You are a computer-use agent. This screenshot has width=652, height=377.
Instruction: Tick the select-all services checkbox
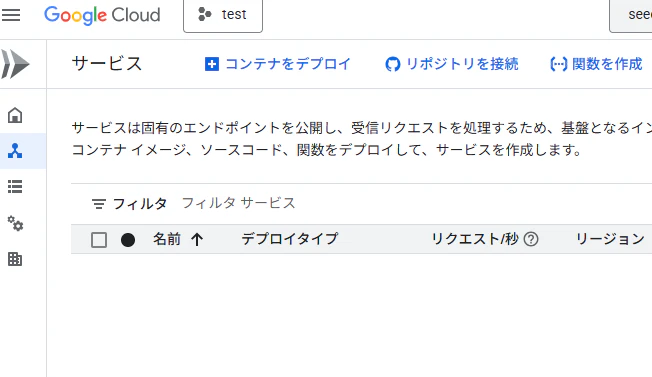coord(99,240)
